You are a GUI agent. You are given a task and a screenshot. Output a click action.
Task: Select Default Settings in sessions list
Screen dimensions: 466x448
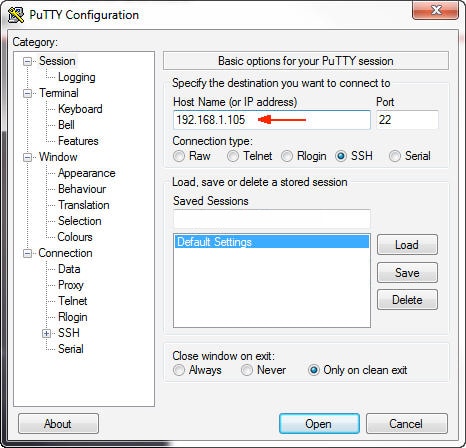(x=272, y=242)
